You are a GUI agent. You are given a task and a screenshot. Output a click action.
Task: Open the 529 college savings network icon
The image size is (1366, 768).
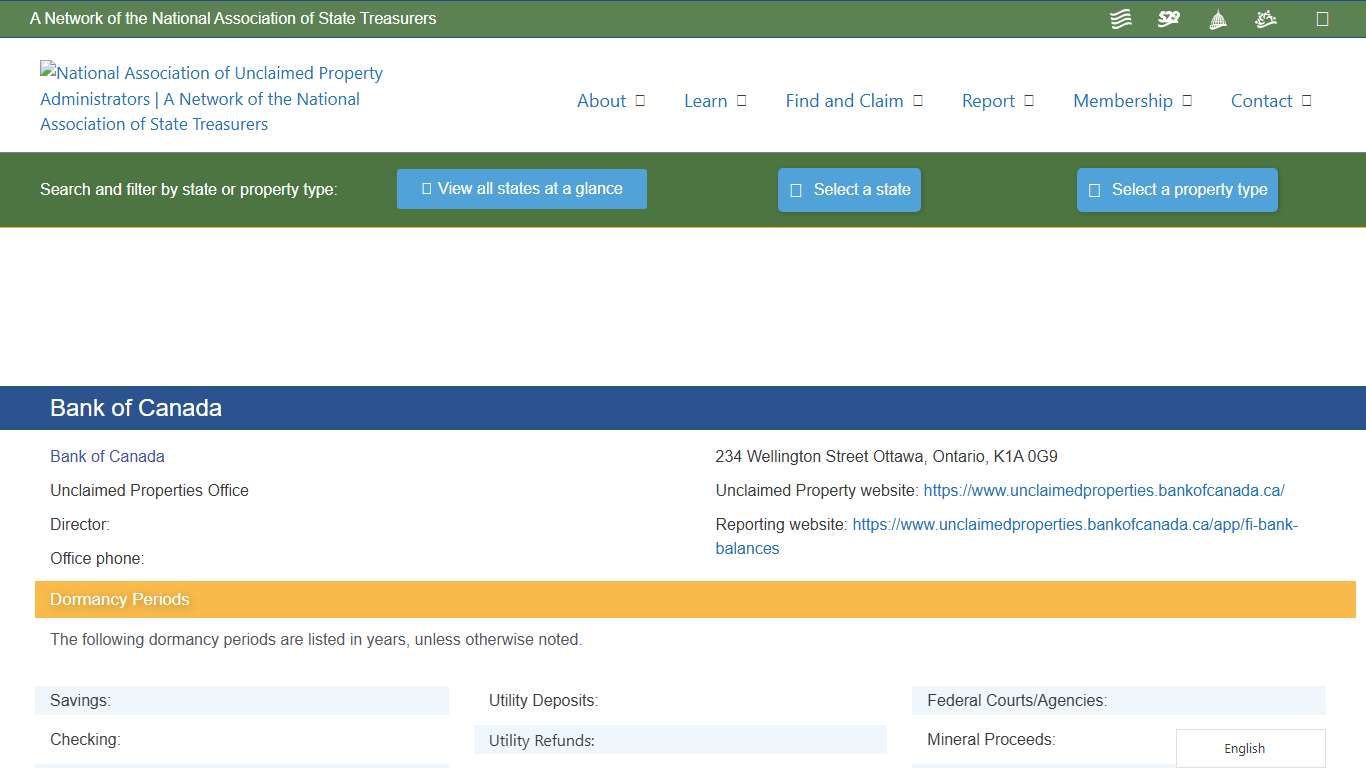point(1168,18)
